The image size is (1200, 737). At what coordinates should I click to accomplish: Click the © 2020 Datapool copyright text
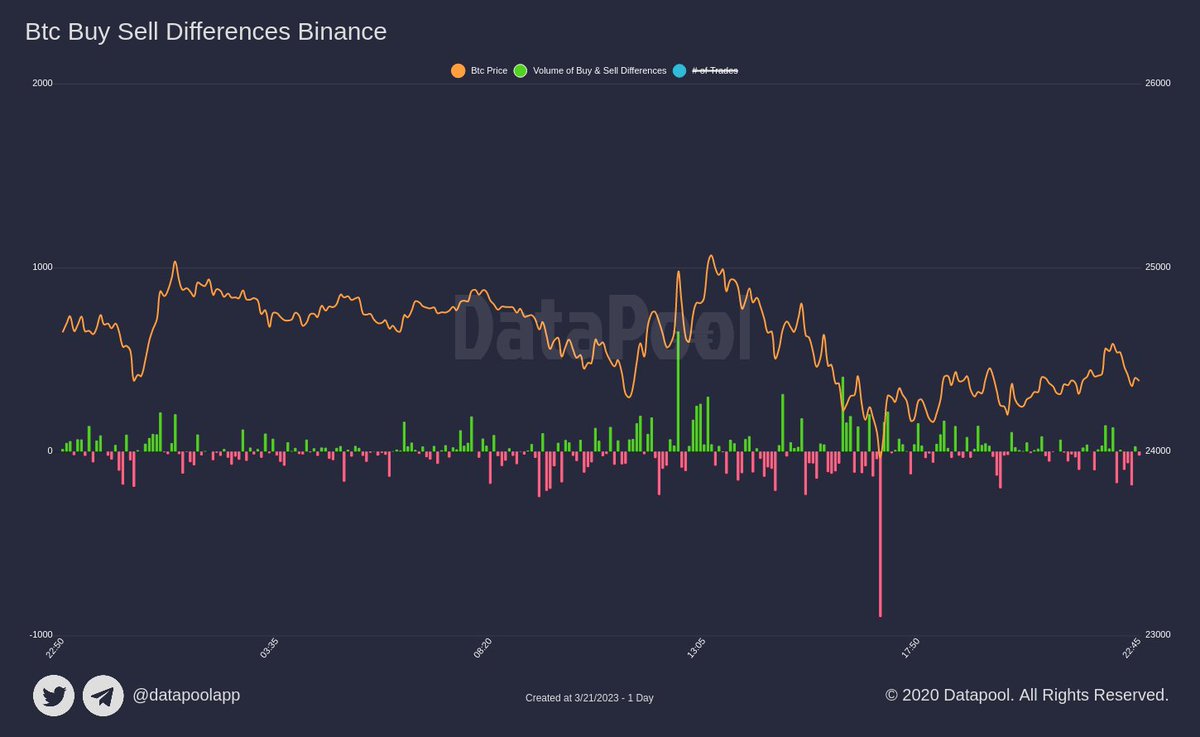coord(1027,694)
